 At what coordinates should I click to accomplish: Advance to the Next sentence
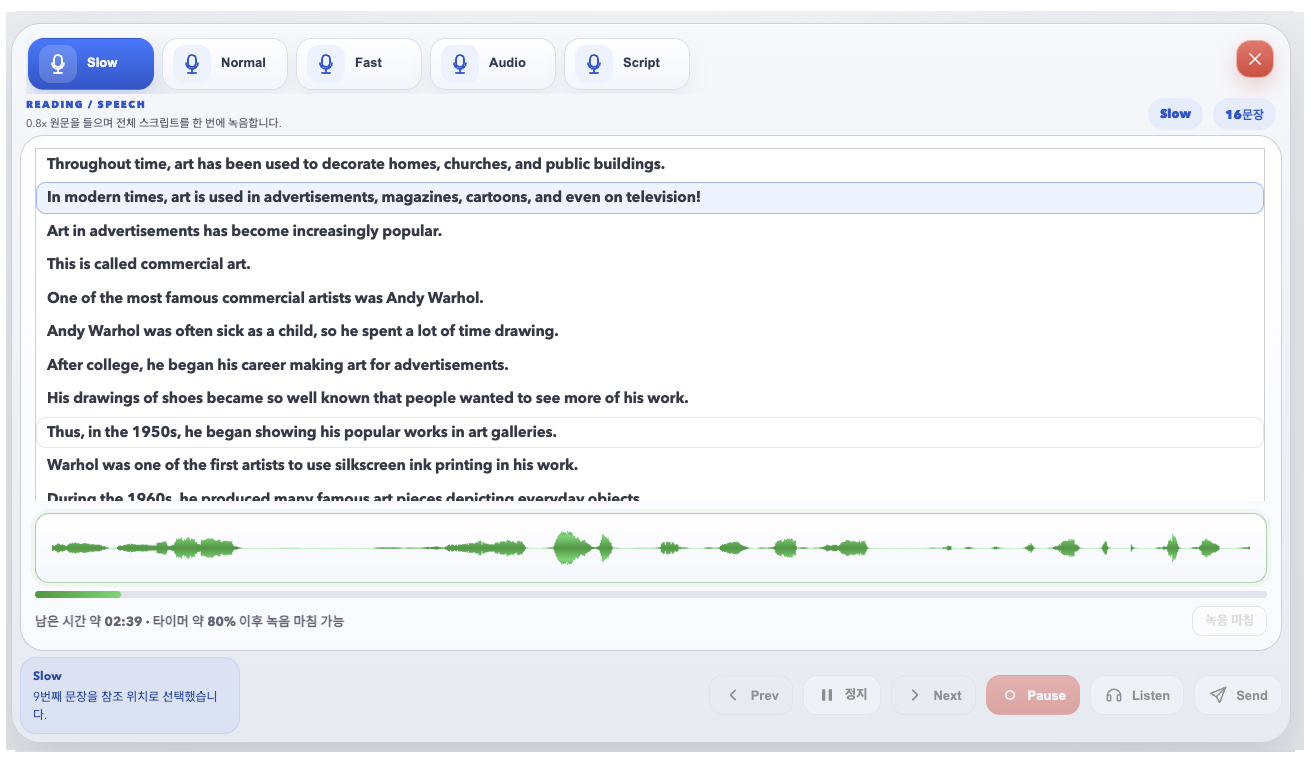[934, 695]
